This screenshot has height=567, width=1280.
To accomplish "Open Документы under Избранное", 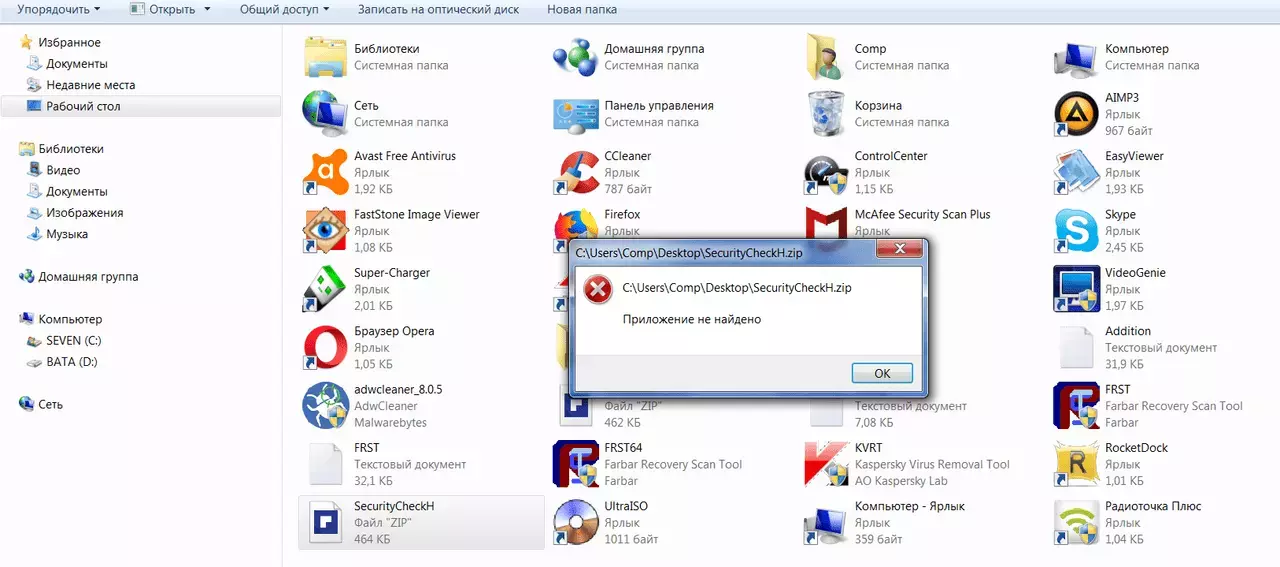I will click(76, 64).
